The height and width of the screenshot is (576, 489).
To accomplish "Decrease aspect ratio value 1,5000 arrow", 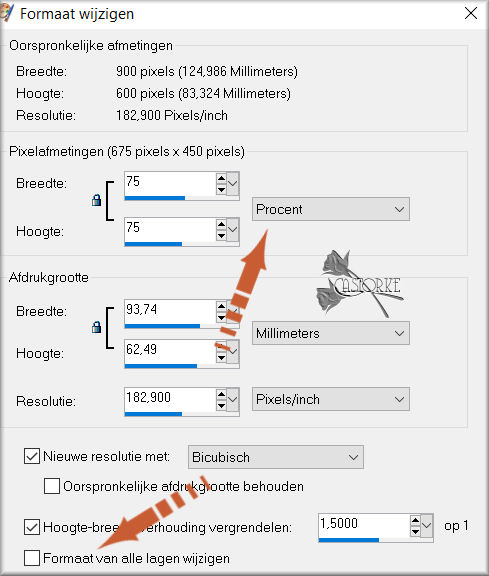I will [x=415, y=532].
